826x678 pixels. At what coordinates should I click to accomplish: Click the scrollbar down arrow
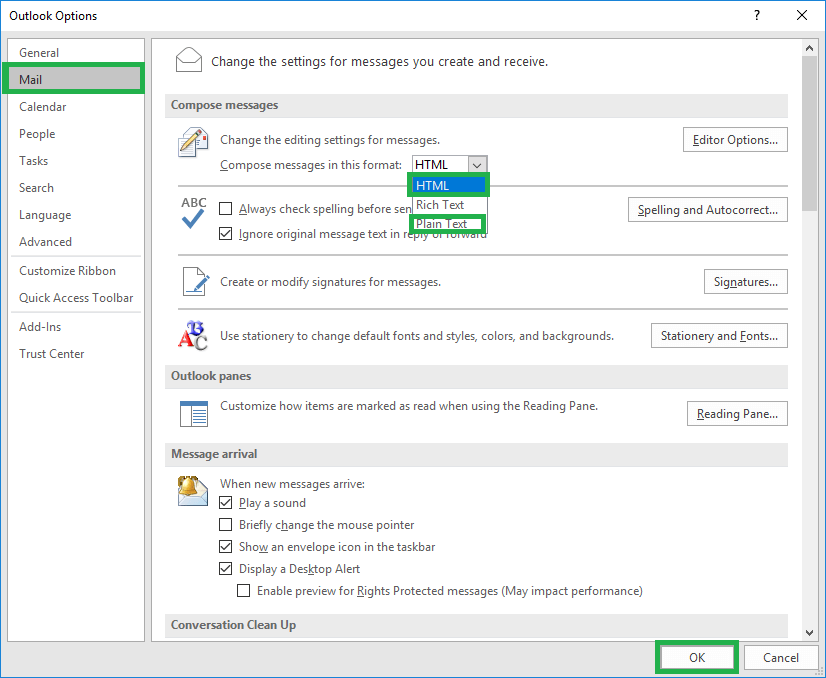click(x=809, y=633)
